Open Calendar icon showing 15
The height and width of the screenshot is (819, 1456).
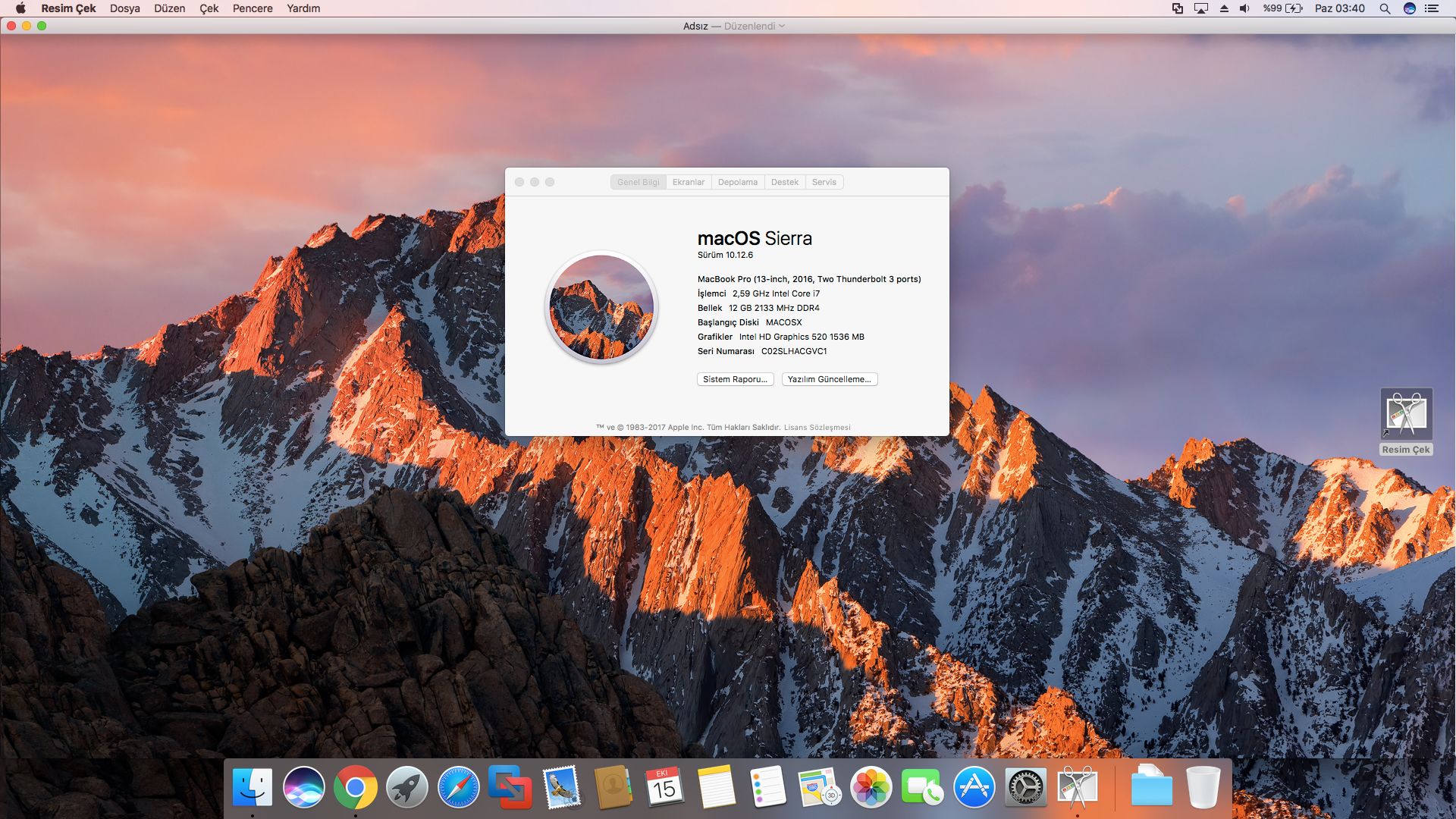pyautogui.click(x=664, y=788)
